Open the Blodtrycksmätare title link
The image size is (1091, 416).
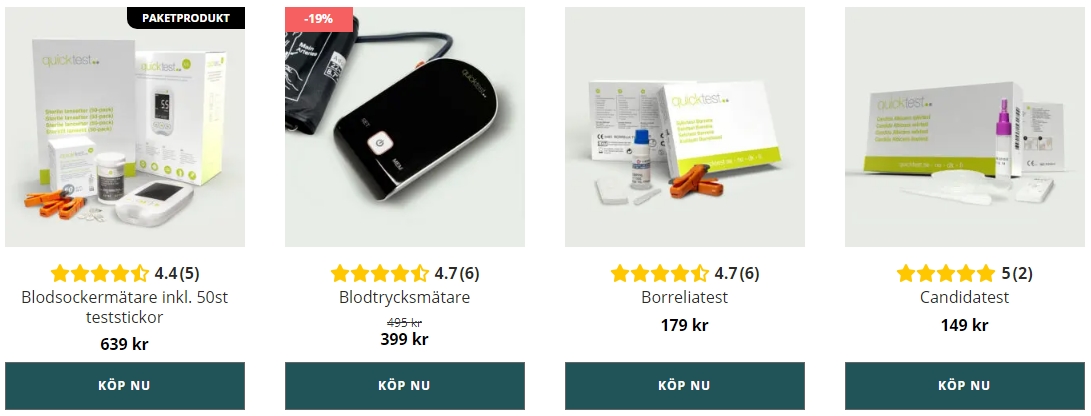405,298
